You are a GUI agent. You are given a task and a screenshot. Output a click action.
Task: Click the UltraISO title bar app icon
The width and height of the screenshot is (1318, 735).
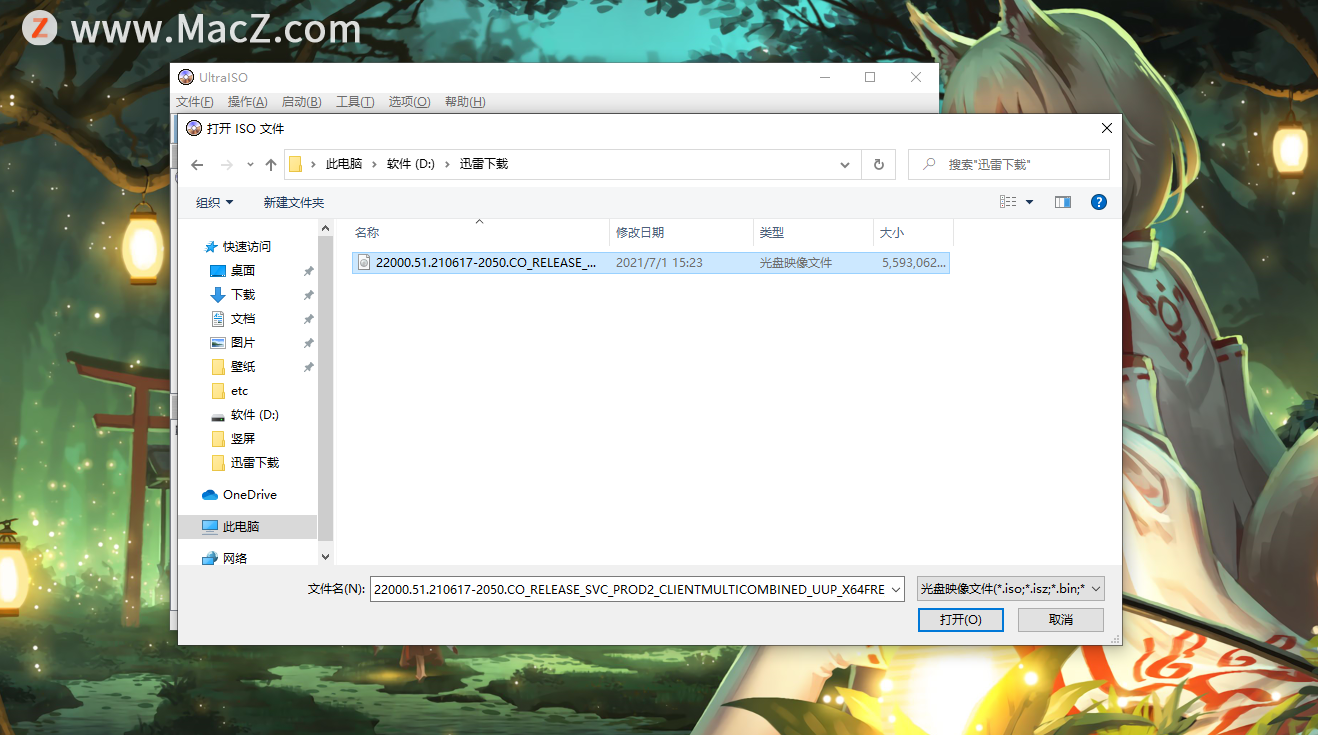185,77
